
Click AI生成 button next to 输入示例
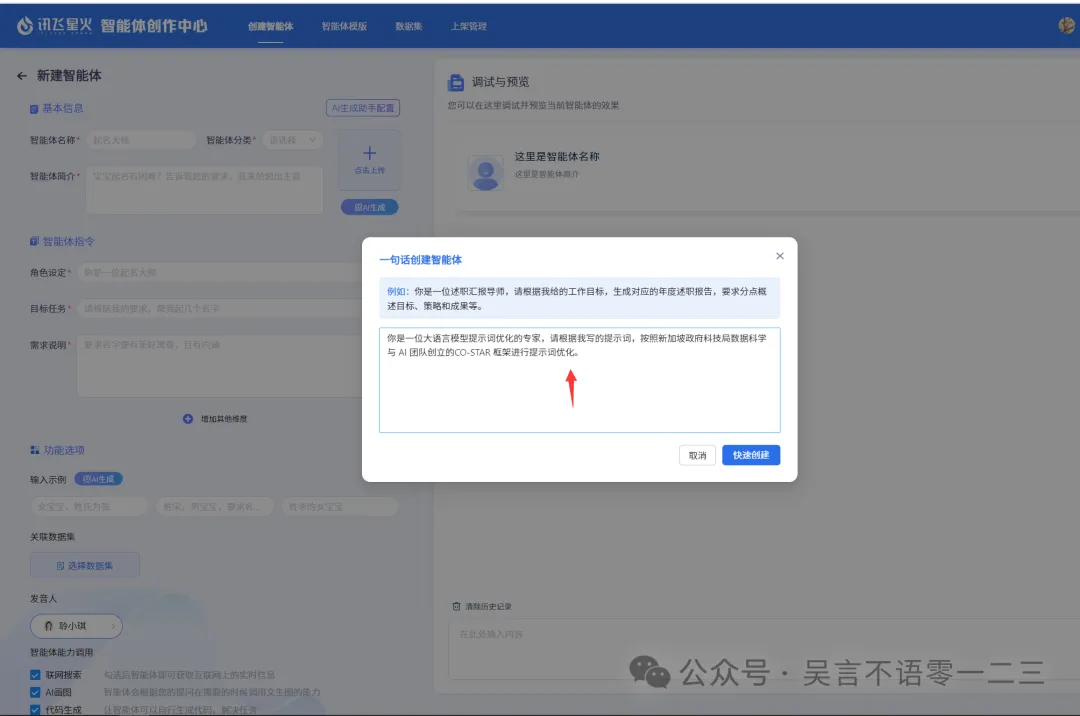point(98,479)
